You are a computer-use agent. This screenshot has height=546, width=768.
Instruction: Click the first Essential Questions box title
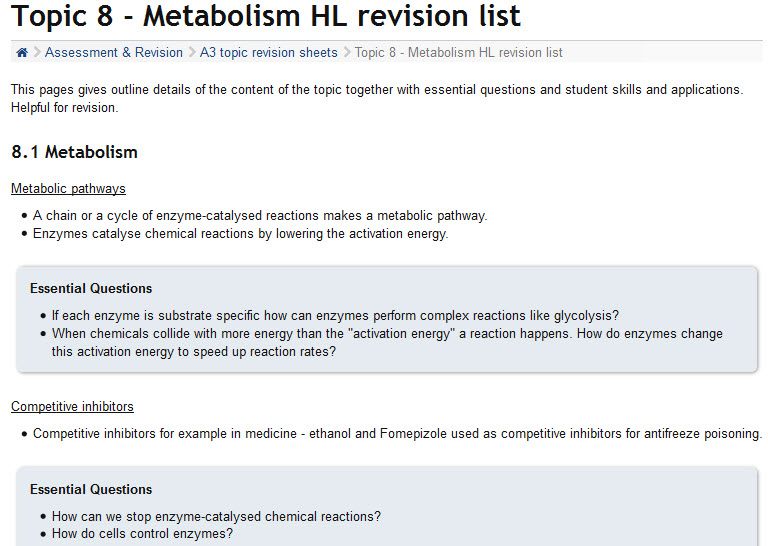click(91, 289)
